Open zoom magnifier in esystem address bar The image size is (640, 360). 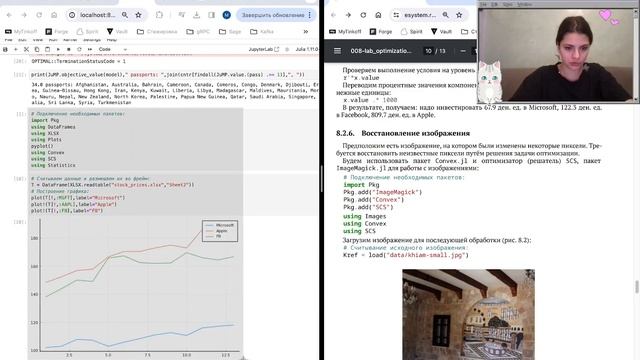click(446, 15)
